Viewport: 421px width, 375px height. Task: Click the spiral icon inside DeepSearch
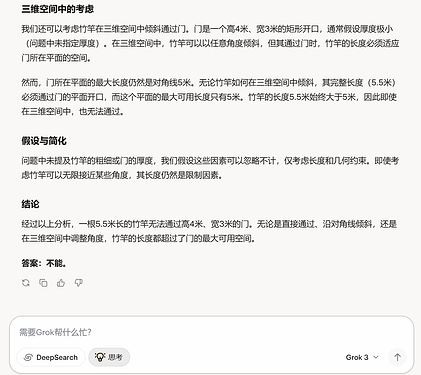point(28,357)
